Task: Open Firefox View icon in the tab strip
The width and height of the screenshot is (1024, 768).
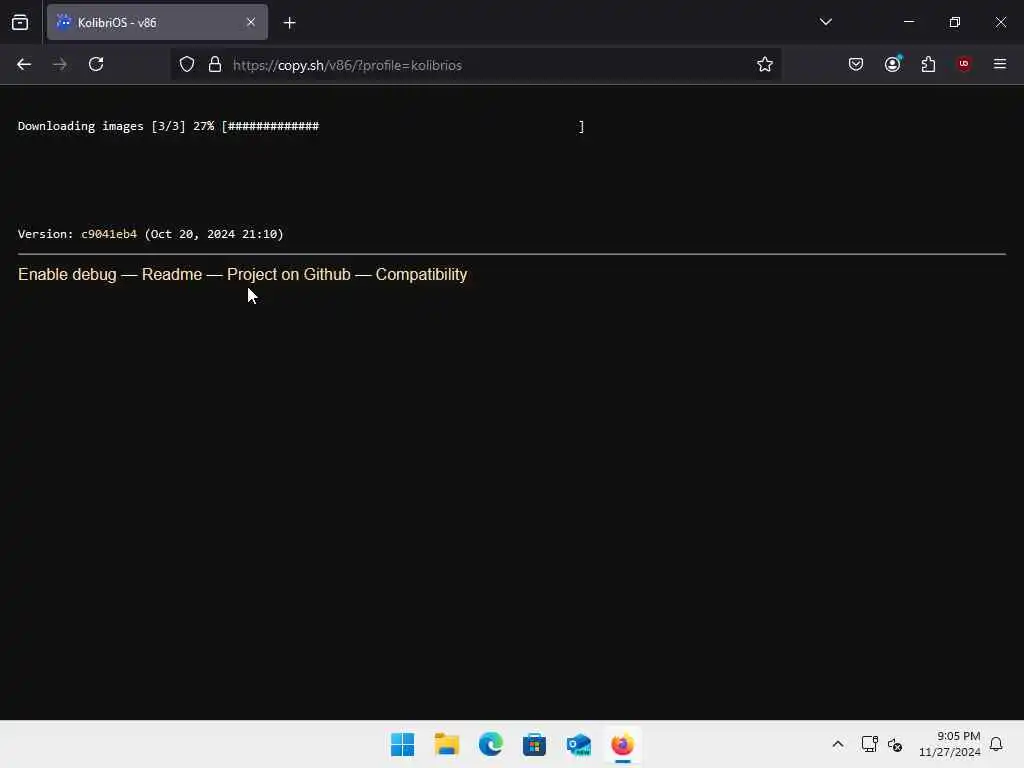Action: click(20, 22)
